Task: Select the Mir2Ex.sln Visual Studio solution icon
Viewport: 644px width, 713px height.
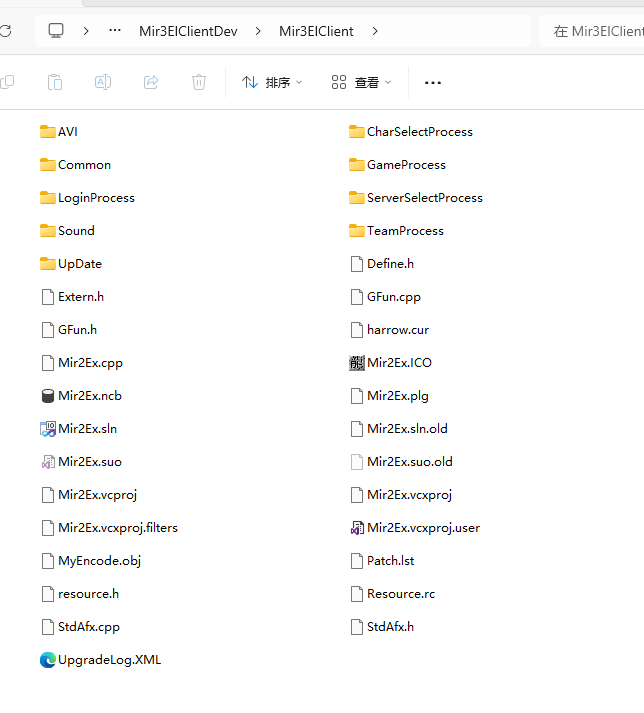Action: pos(48,429)
